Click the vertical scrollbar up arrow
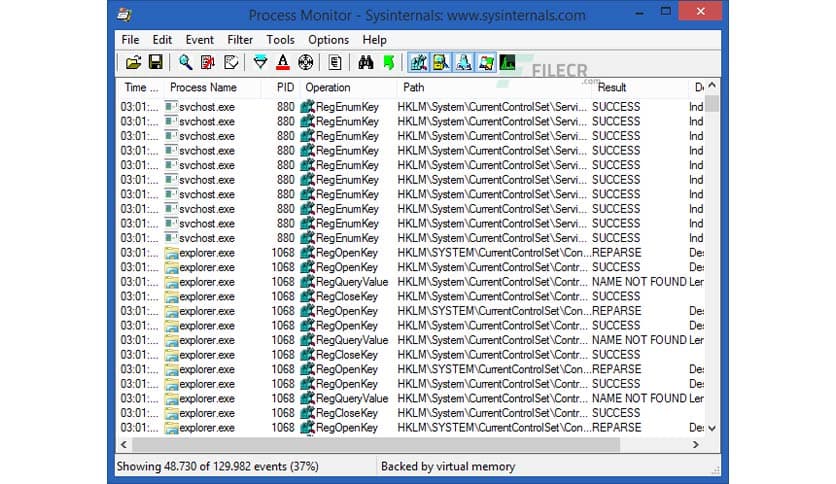The image size is (836, 484). [x=712, y=85]
